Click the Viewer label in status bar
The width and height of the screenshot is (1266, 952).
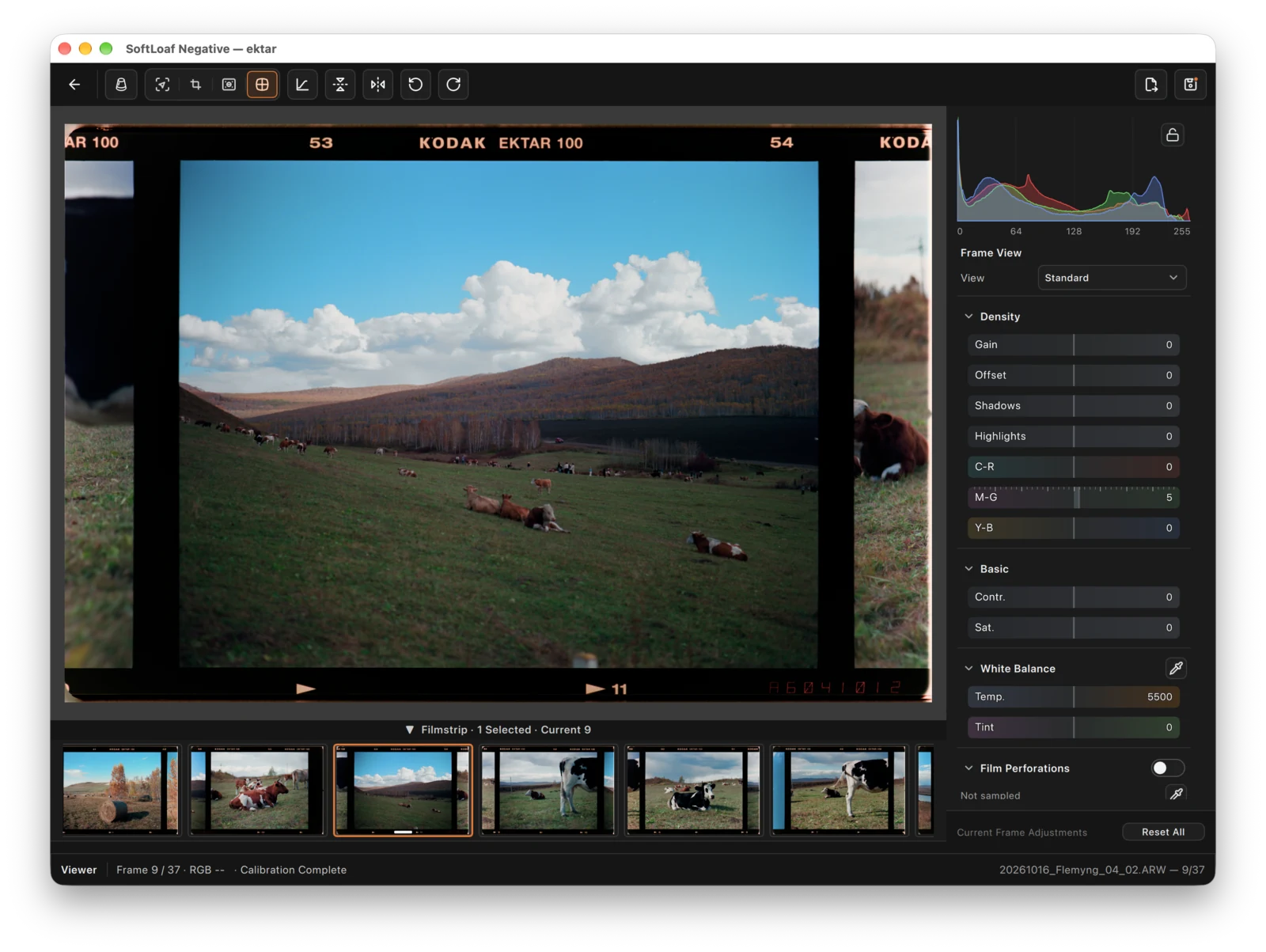click(x=79, y=870)
